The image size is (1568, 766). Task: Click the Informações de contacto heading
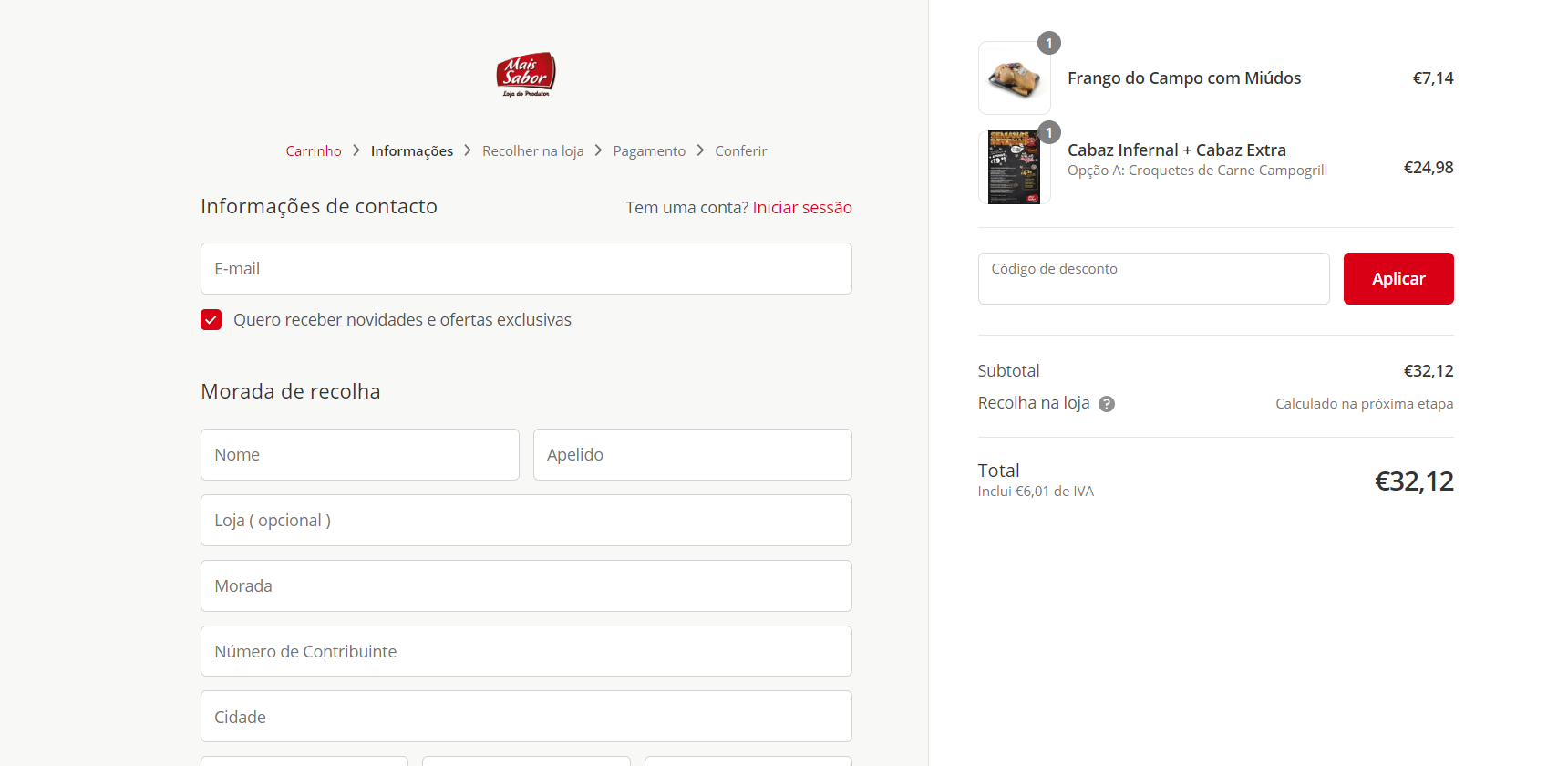(x=319, y=206)
